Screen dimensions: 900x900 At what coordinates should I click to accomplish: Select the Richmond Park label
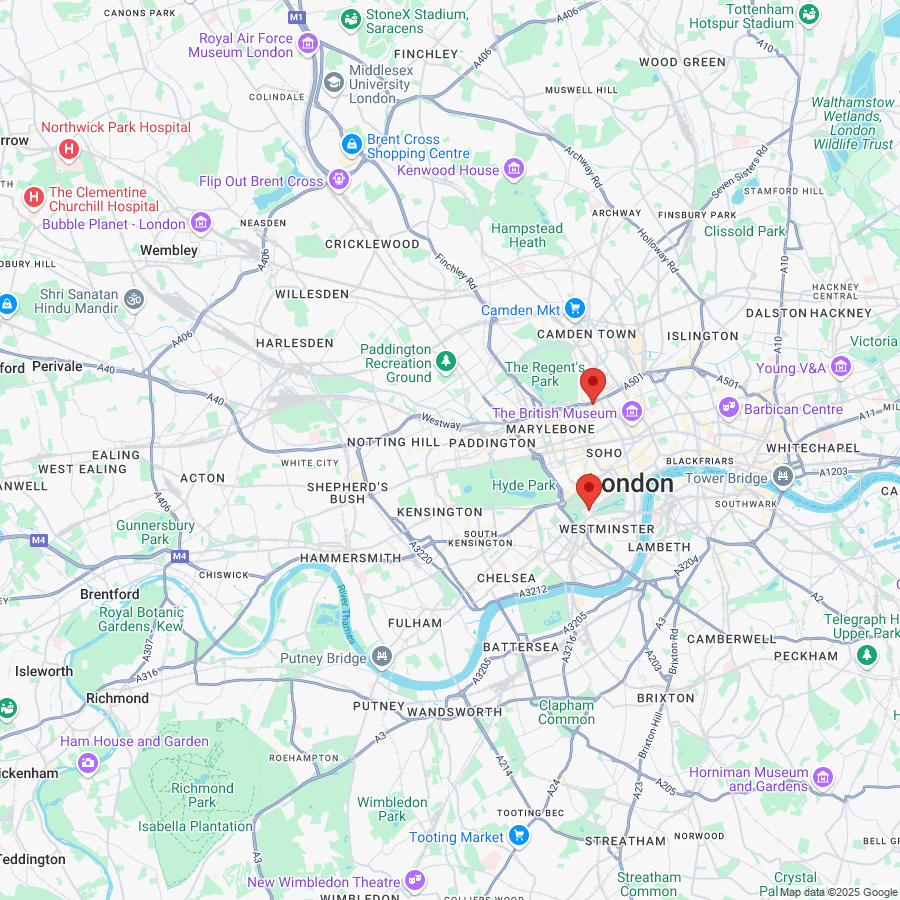pos(202,796)
